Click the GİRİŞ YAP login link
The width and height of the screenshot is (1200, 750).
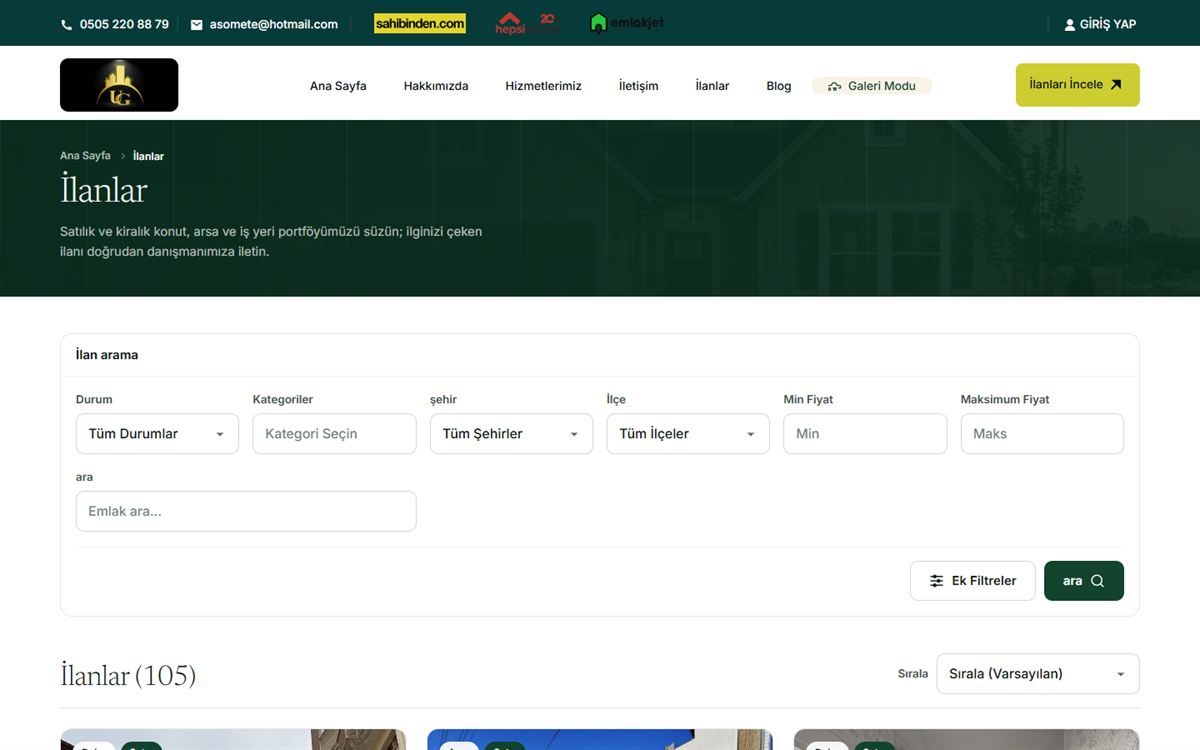tap(1100, 25)
